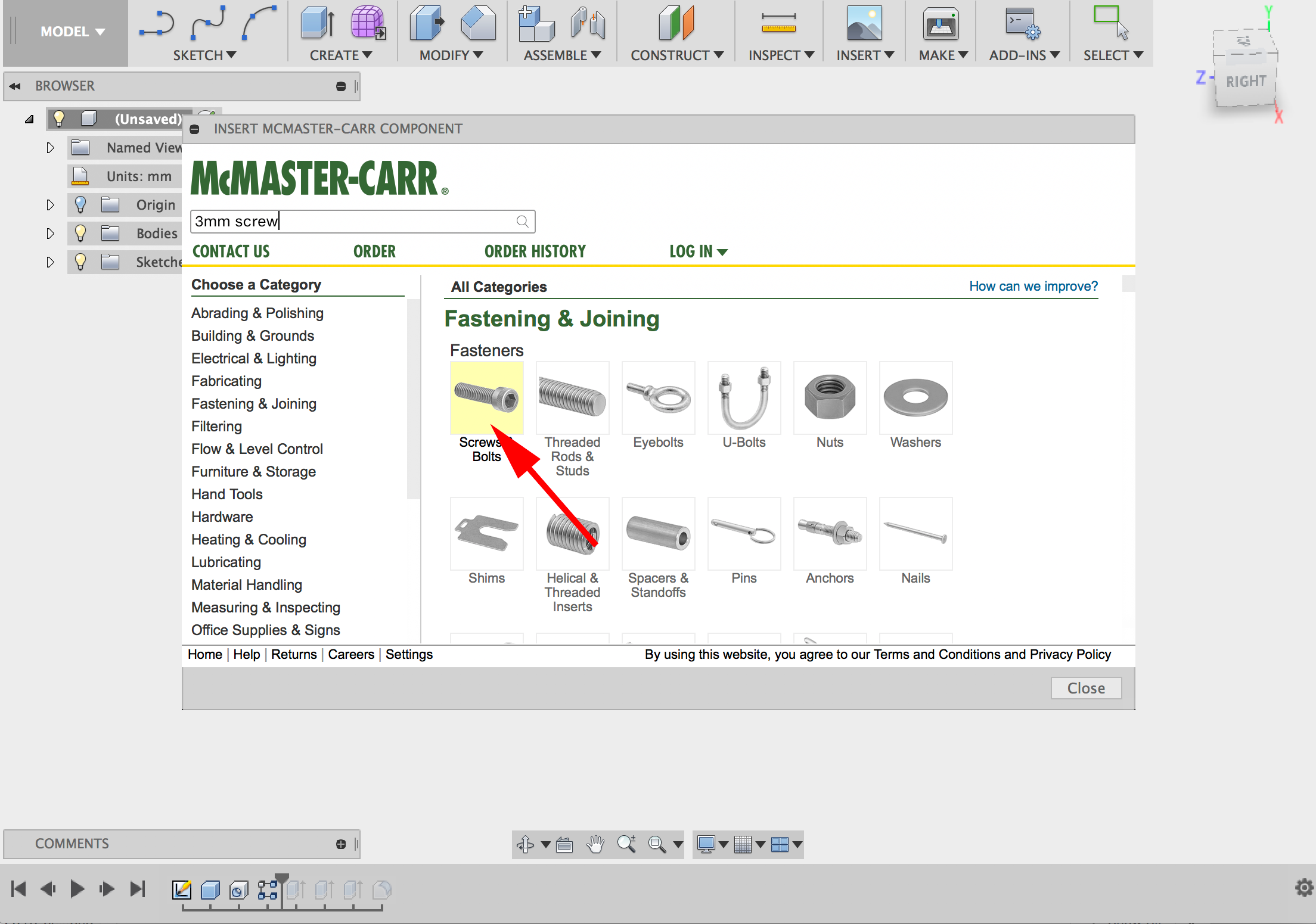Expand the Origin tree node
The height and width of the screenshot is (924, 1316).
tap(51, 205)
